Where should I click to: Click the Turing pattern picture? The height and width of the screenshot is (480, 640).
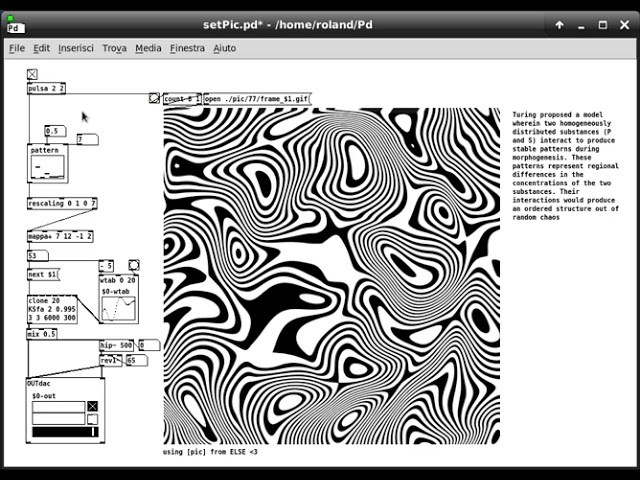[331, 276]
